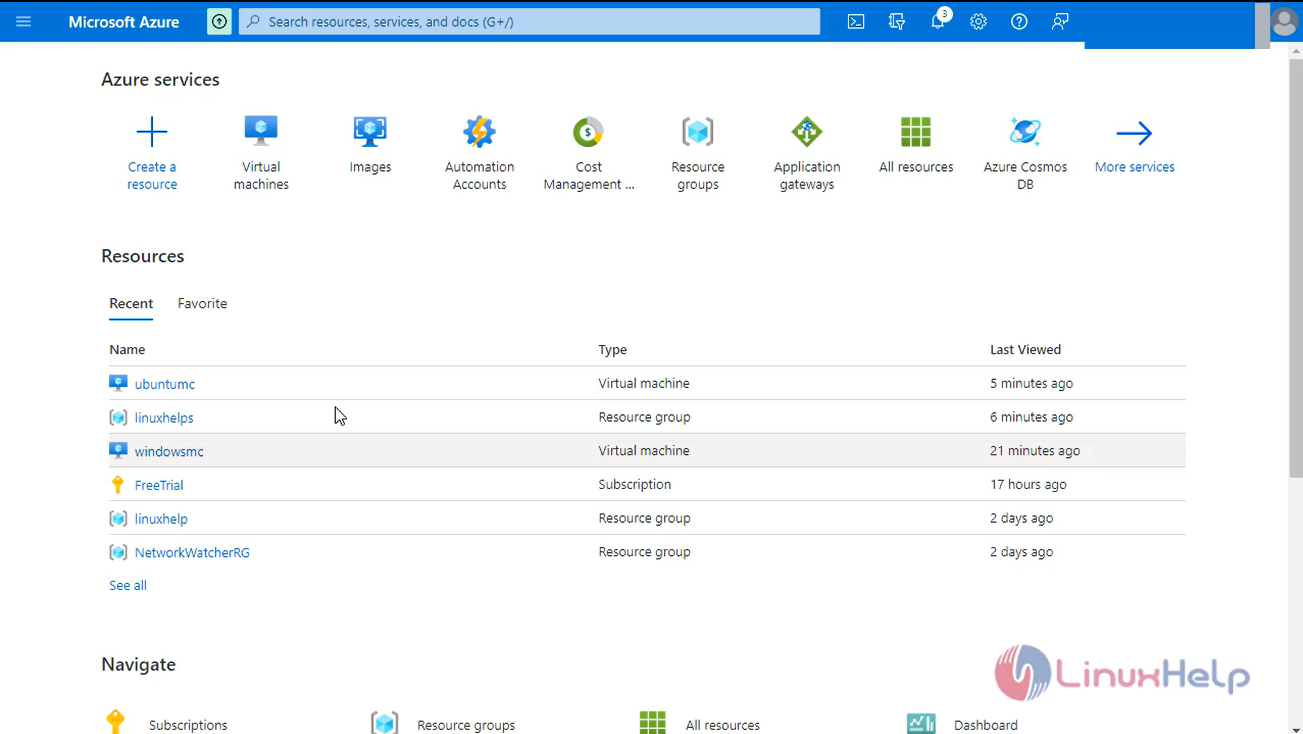1303x734 pixels.
Task: Click the Name column header
Action: [127, 350]
